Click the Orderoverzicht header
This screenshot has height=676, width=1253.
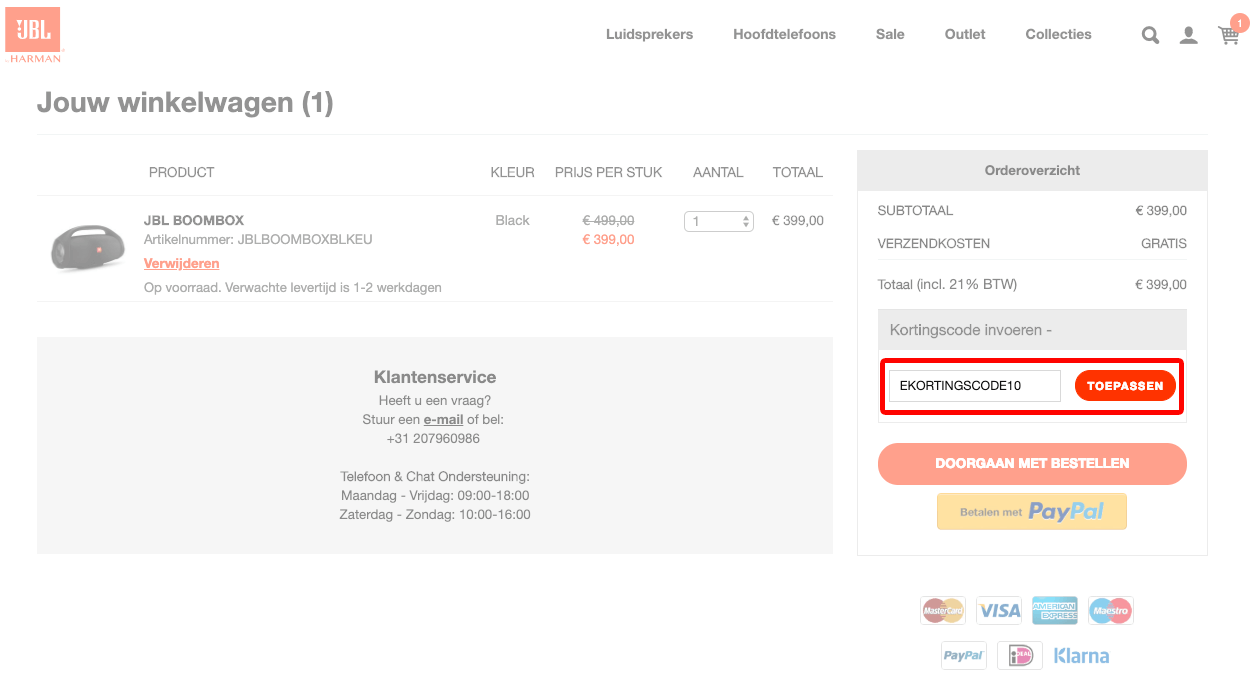point(1032,171)
